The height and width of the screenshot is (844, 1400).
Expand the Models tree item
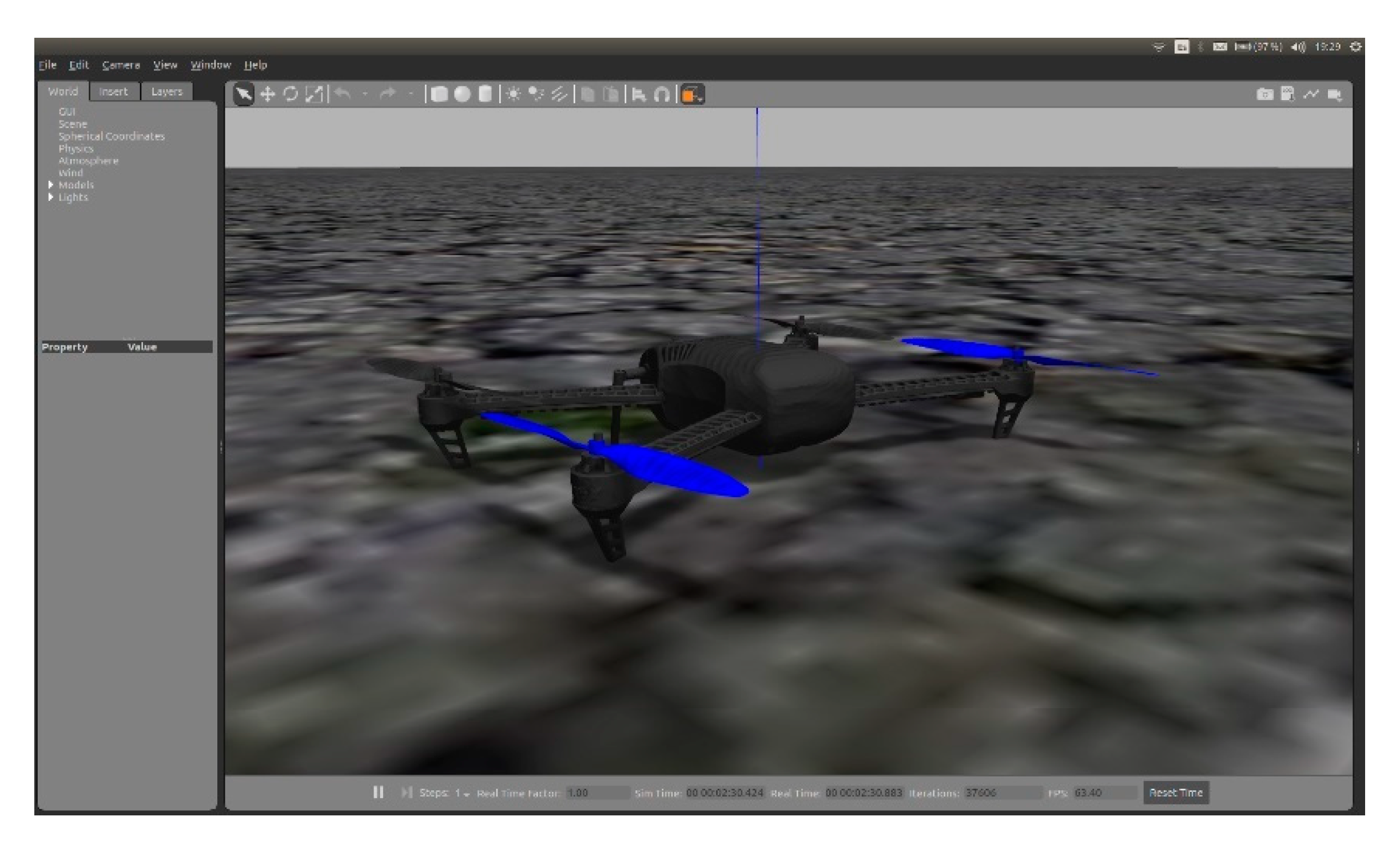[51, 185]
